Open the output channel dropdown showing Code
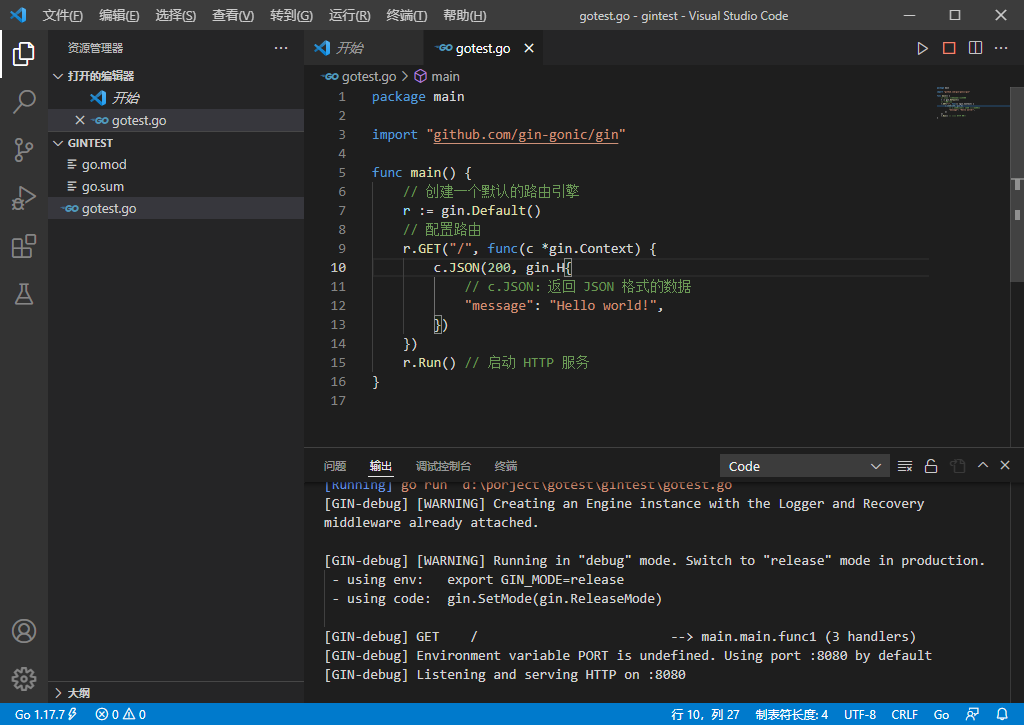This screenshot has width=1024, height=725. (805, 466)
